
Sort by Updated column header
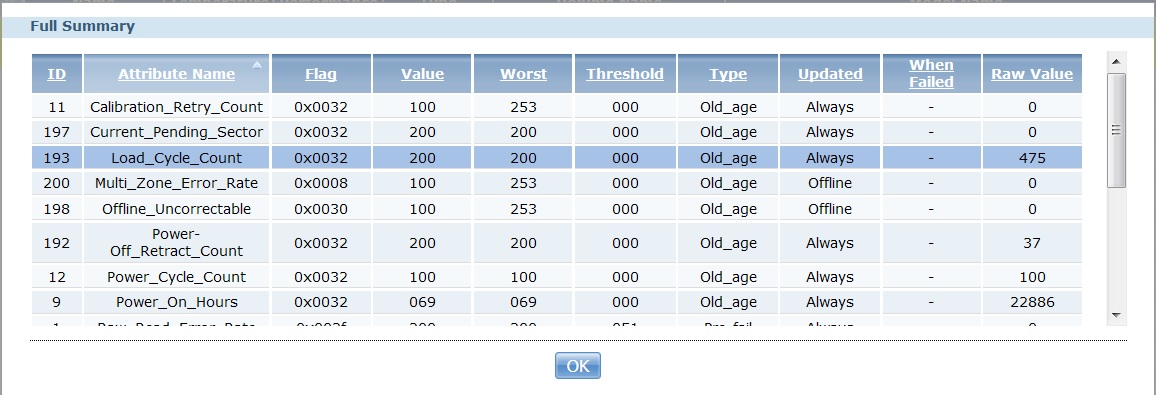point(830,74)
